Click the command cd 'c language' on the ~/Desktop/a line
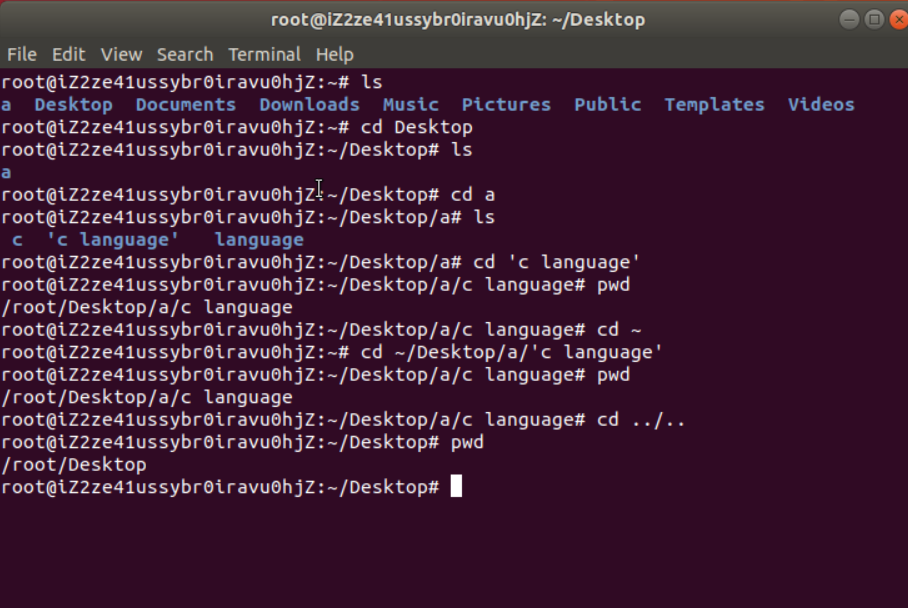The height and width of the screenshot is (608, 908). 556,262
